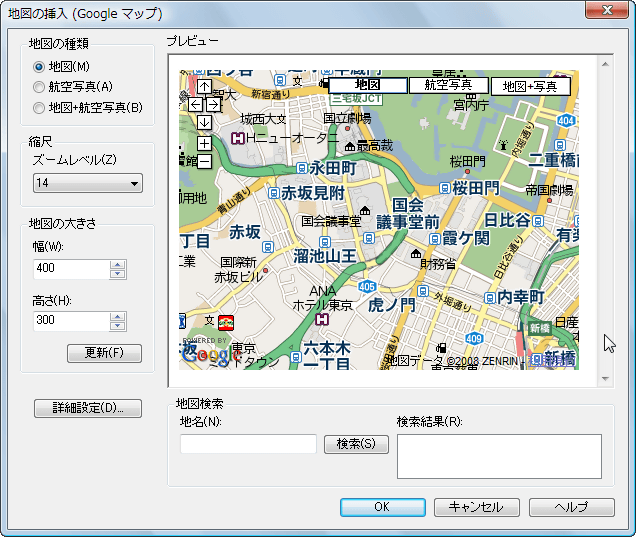Click the ANAホテル東京 hotel icon

[322, 319]
